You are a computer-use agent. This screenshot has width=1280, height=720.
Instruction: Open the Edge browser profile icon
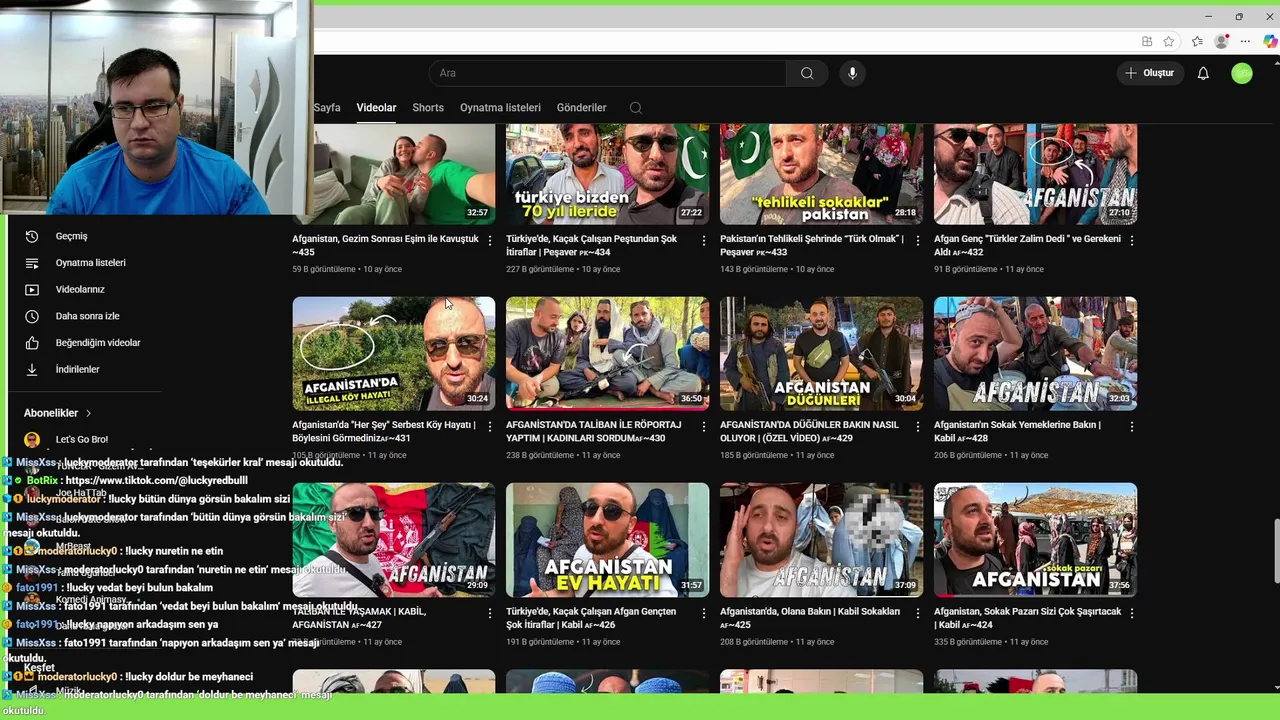1221,41
